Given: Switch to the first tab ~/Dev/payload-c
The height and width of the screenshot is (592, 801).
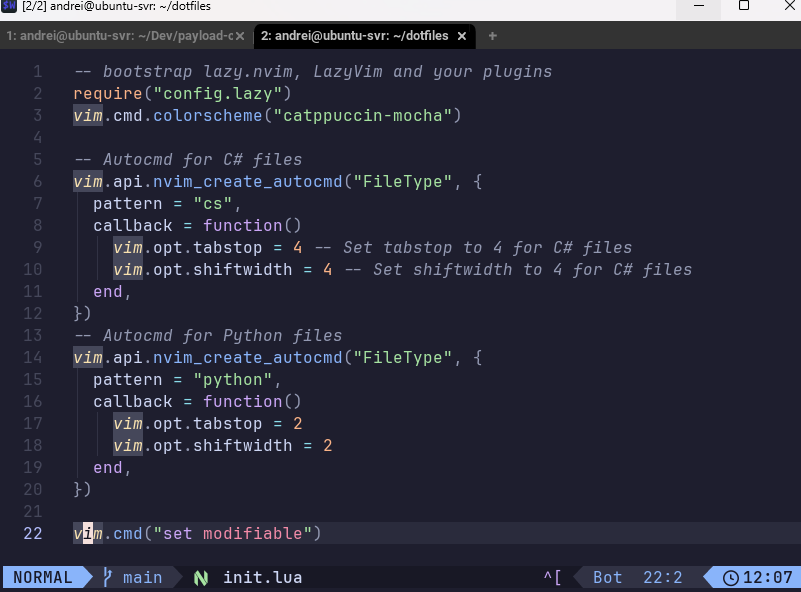Looking at the screenshot, I should coord(118,36).
